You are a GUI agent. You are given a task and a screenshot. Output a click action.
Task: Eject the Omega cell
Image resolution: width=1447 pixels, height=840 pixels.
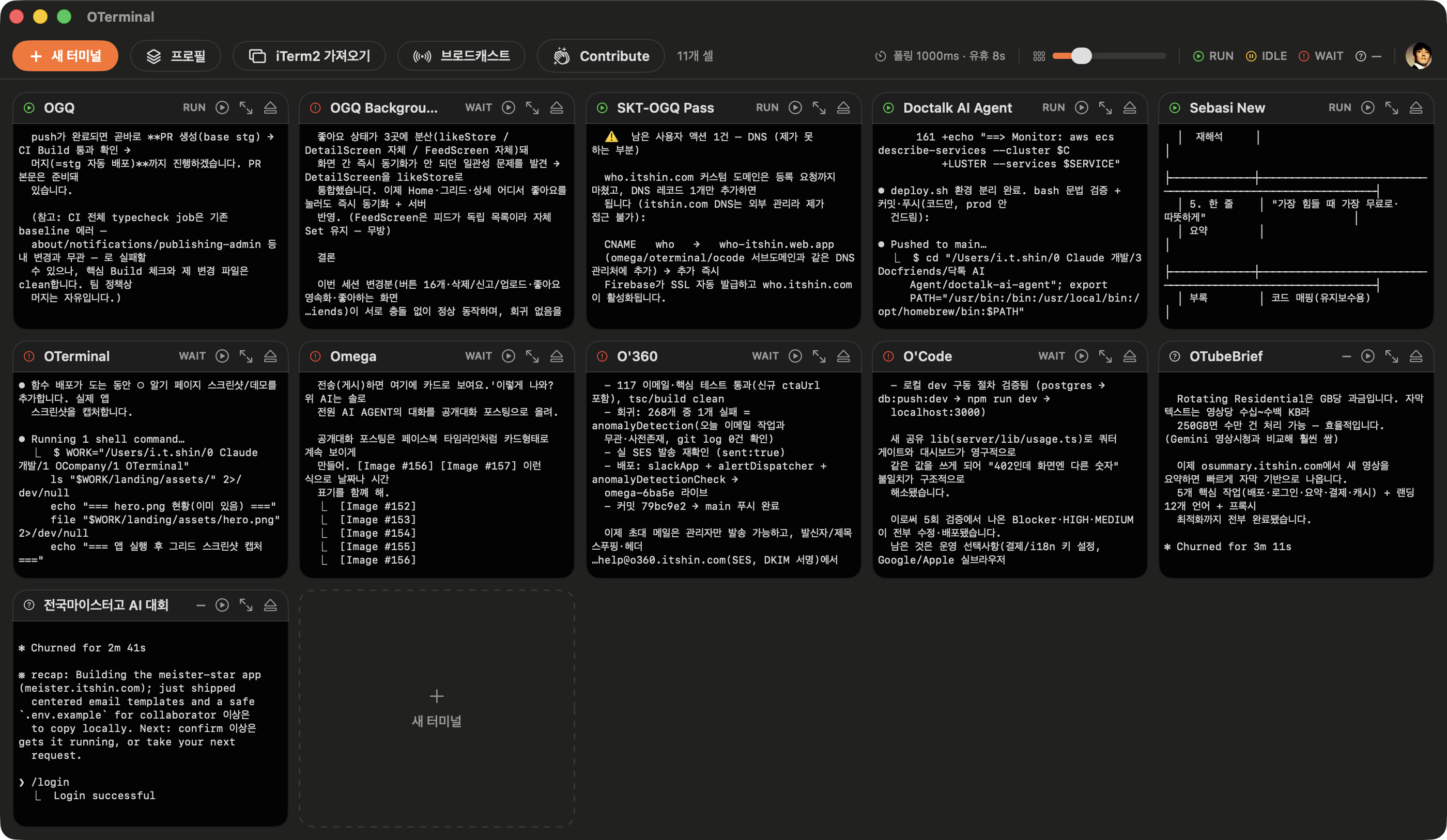click(557, 356)
